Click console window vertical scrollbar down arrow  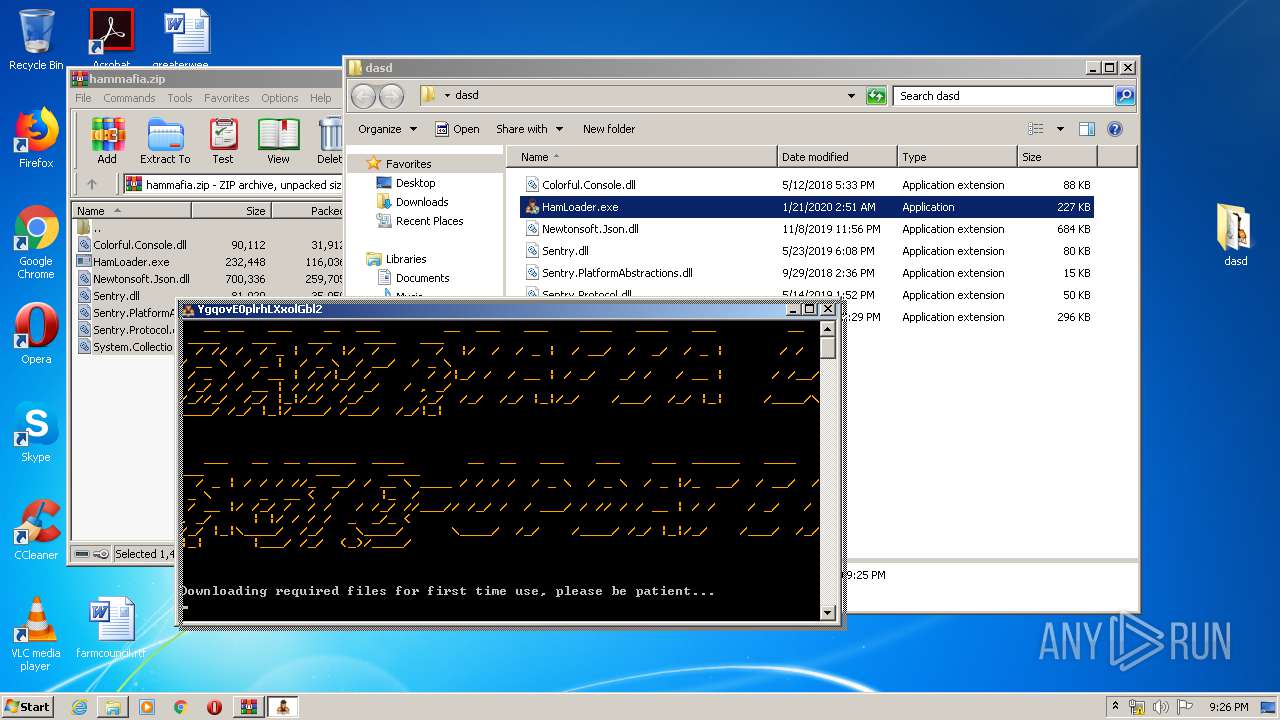pyautogui.click(x=827, y=612)
